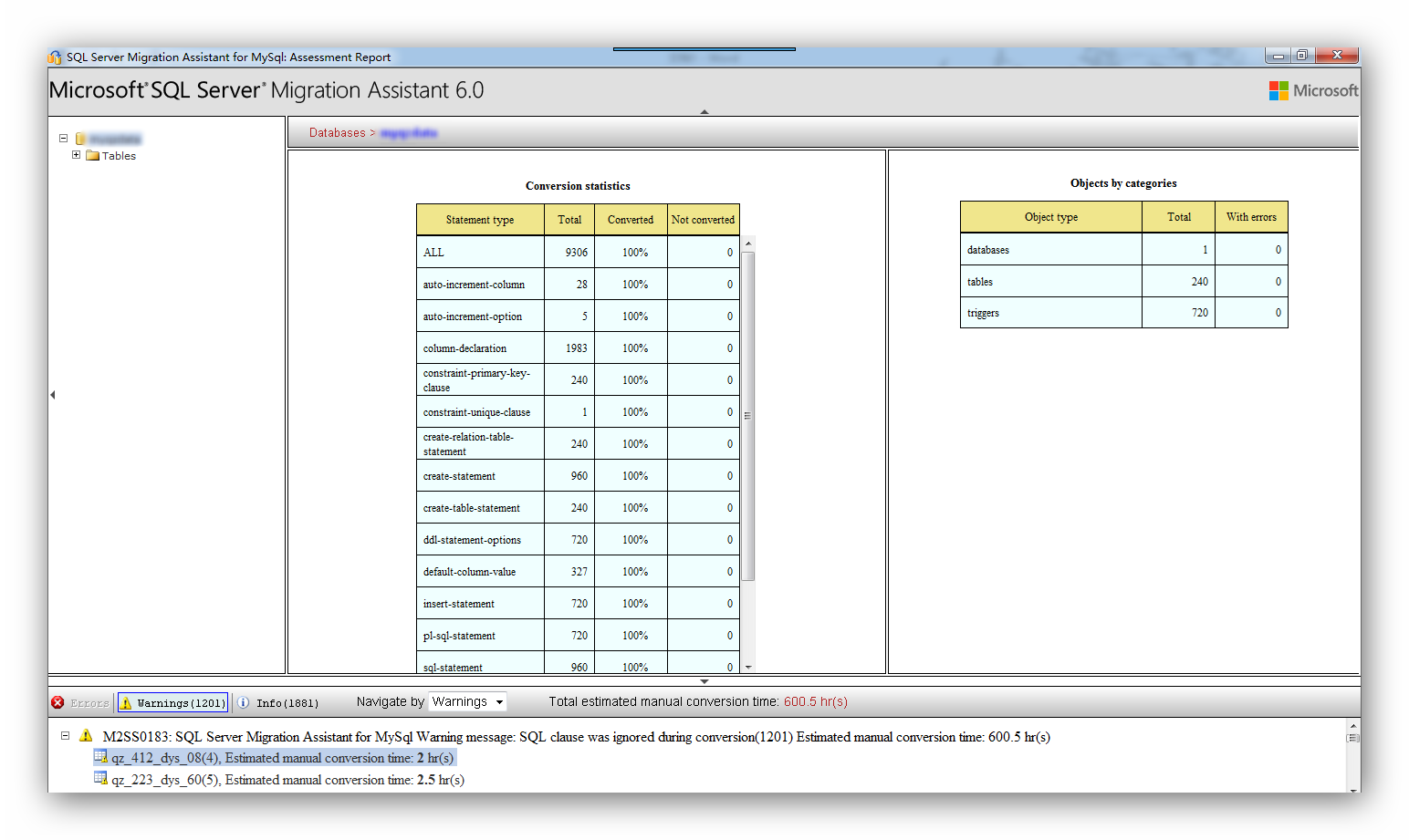Click the red Errors icon
1409x840 pixels.
click(57, 702)
